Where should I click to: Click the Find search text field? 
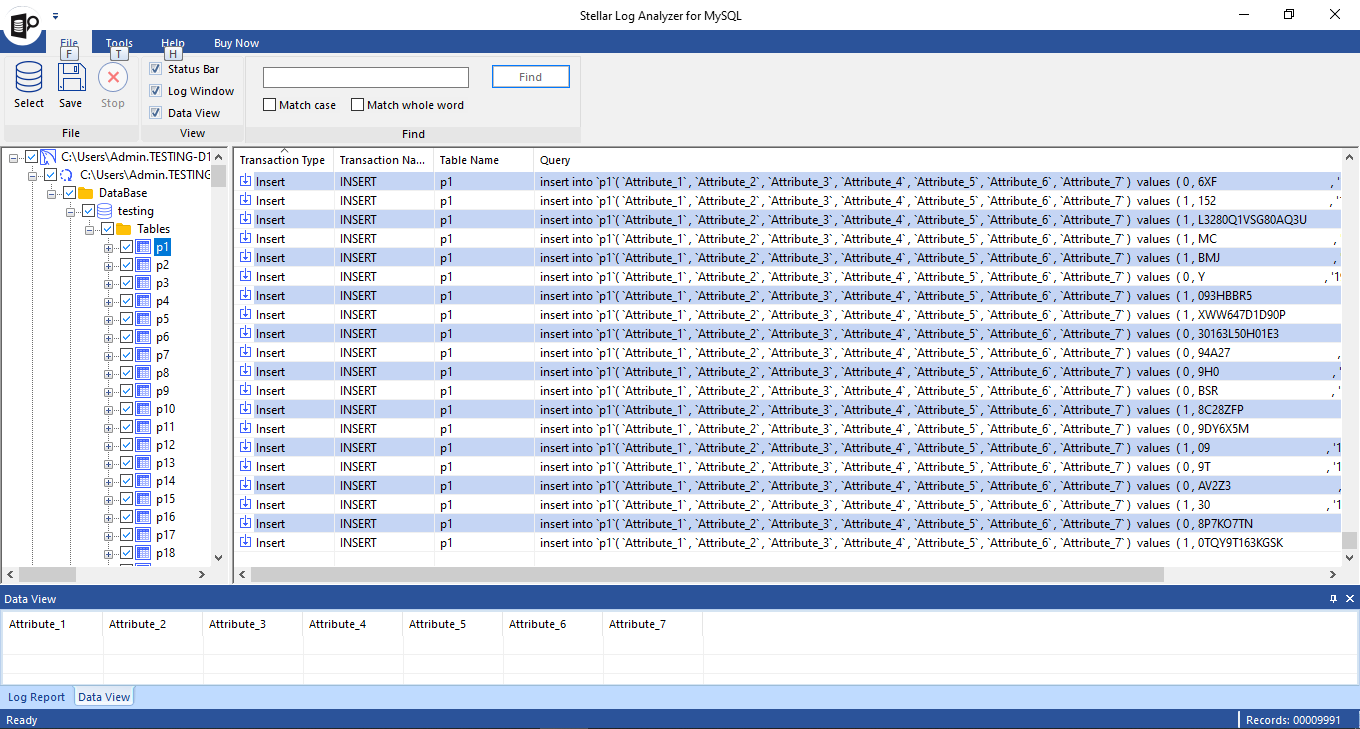[366, 77]
